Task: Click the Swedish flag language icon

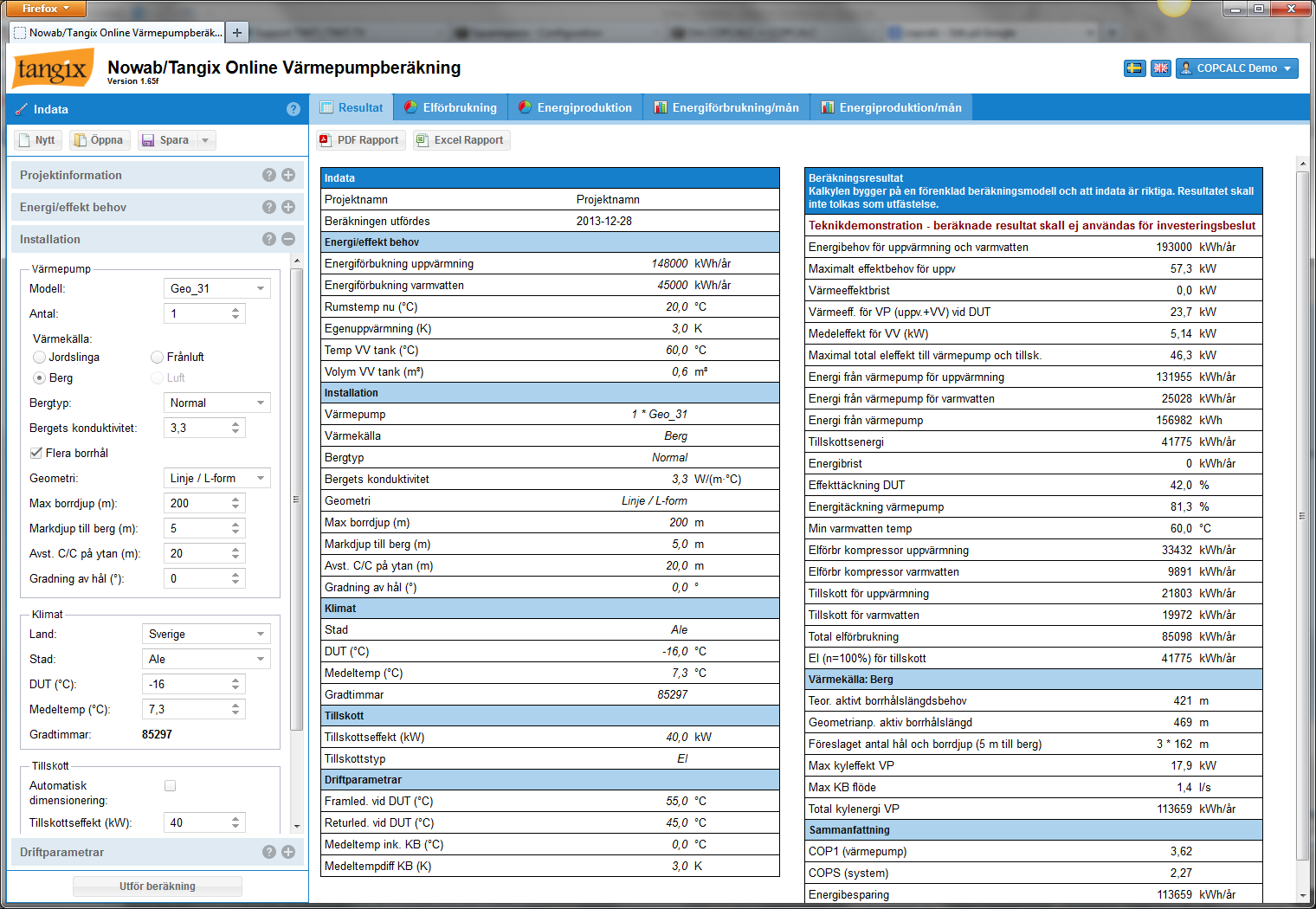Action: (1134, 68)
